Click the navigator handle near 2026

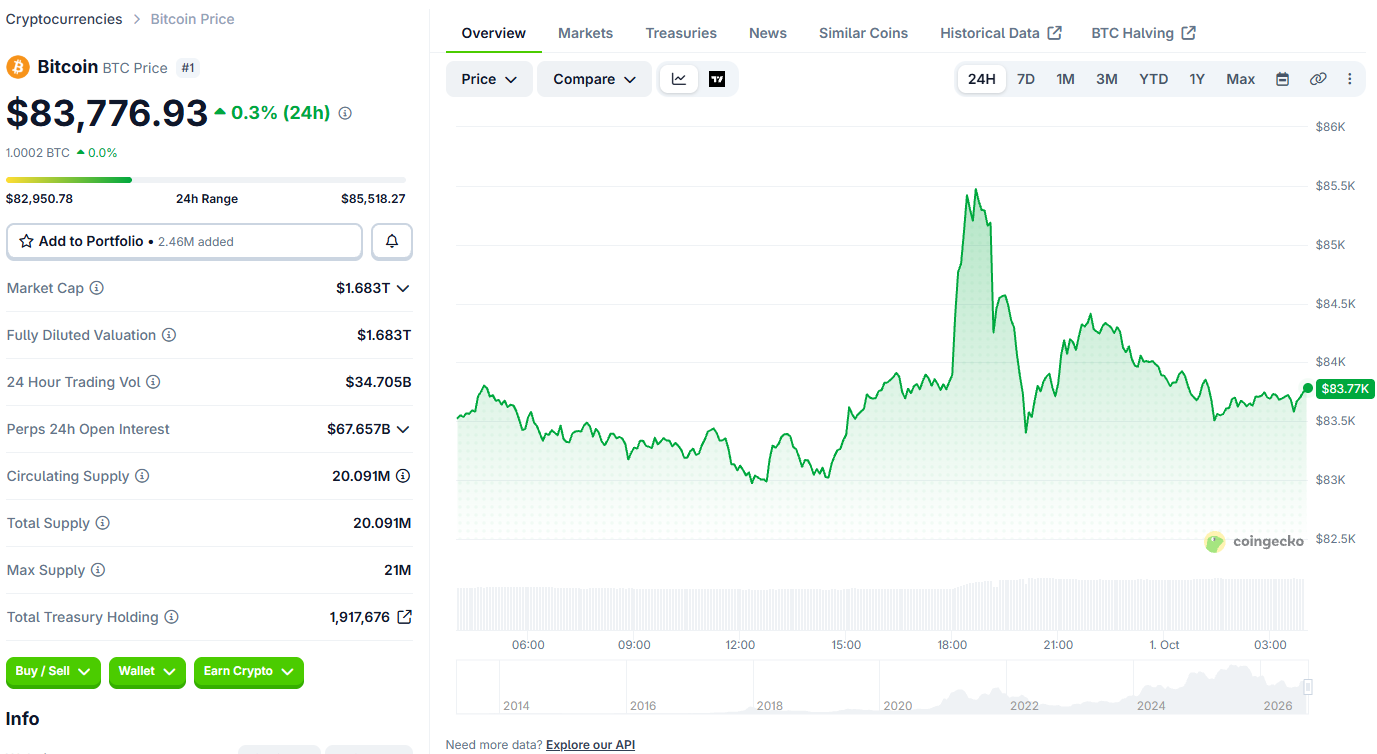1307,687
